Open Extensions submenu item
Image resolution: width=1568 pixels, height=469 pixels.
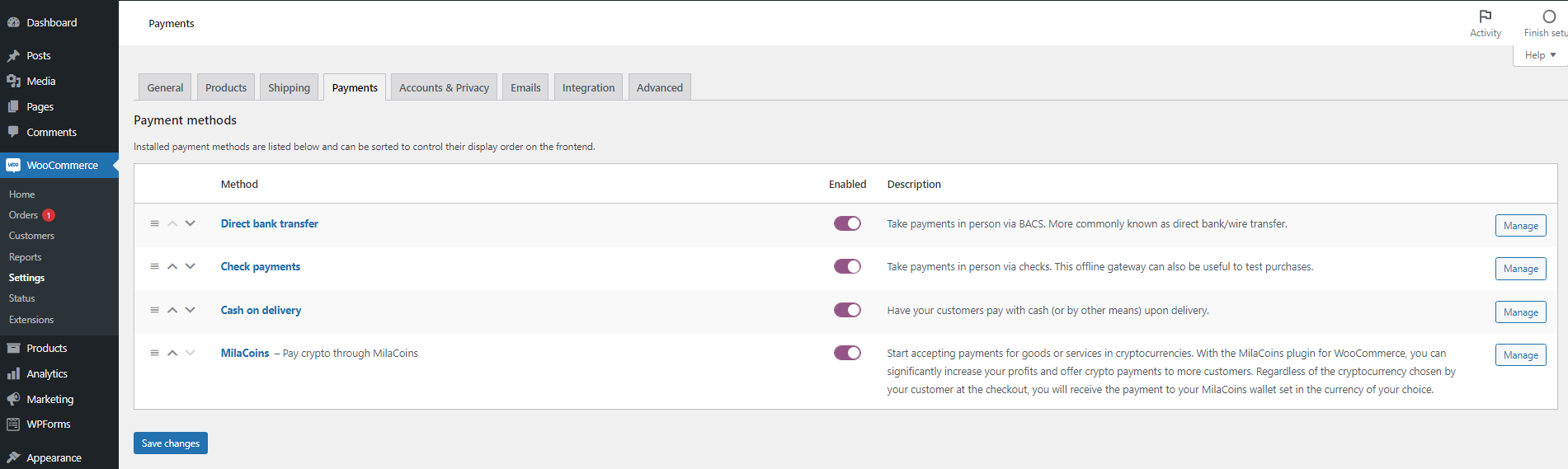31,320
